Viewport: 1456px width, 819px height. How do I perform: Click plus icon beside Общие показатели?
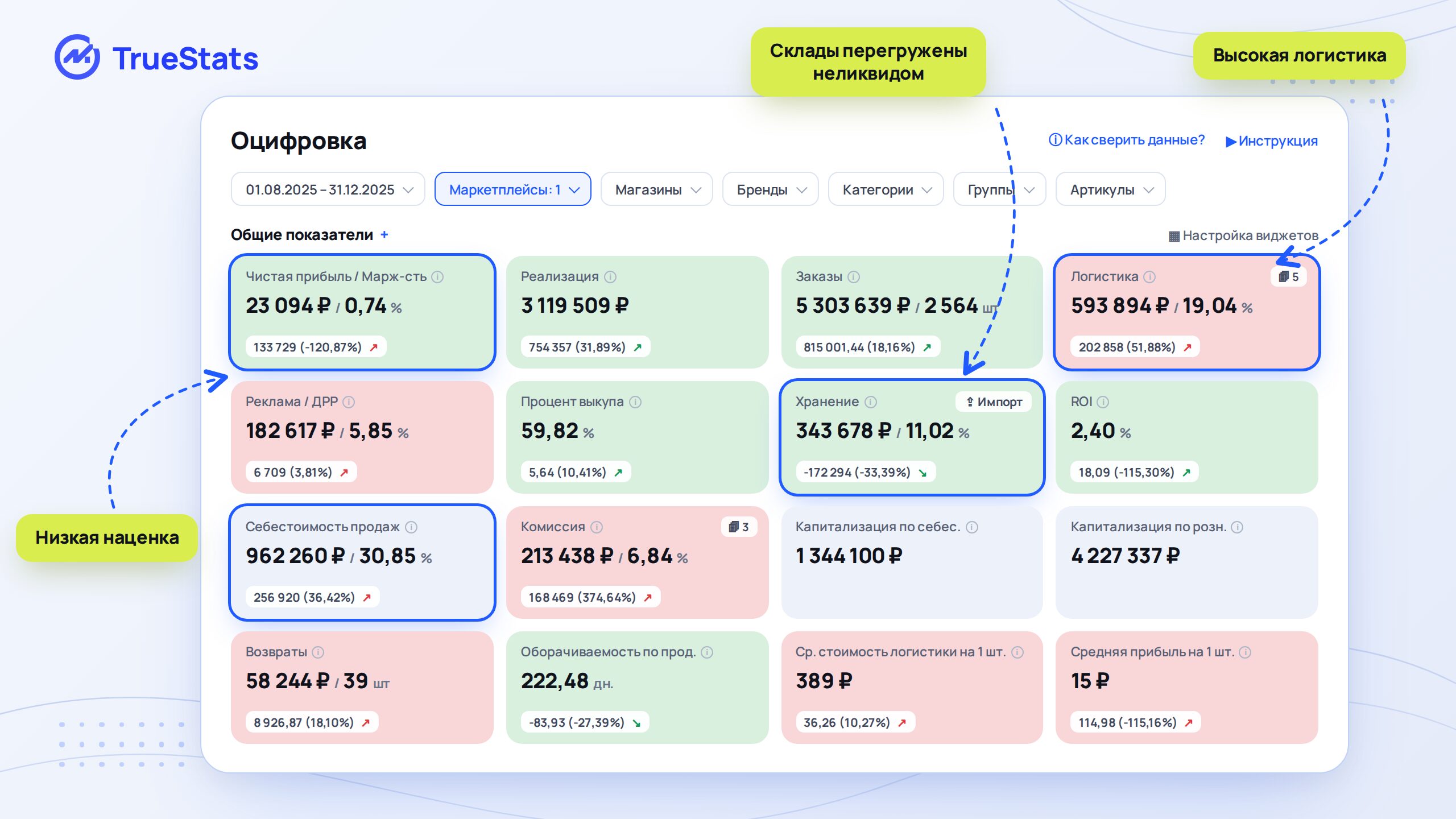pos(384,234)
